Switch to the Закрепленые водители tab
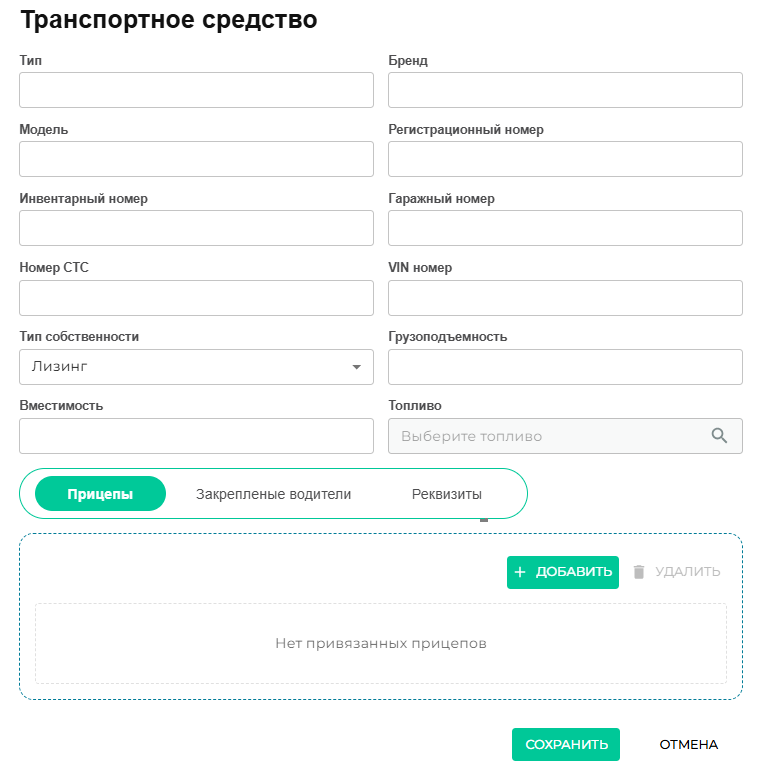The width and height of the screenshot is (766, 767). tap(273, 494)
